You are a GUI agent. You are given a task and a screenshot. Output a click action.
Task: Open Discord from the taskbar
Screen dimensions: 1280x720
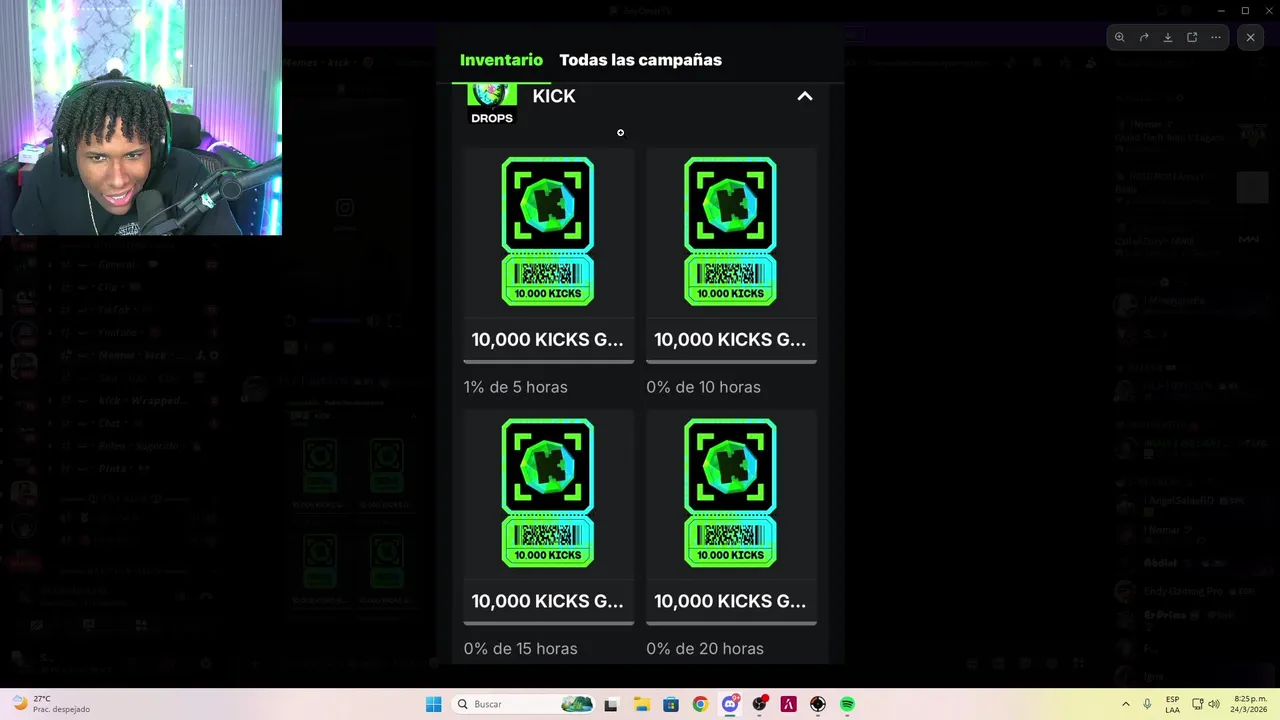pos(730,704)
